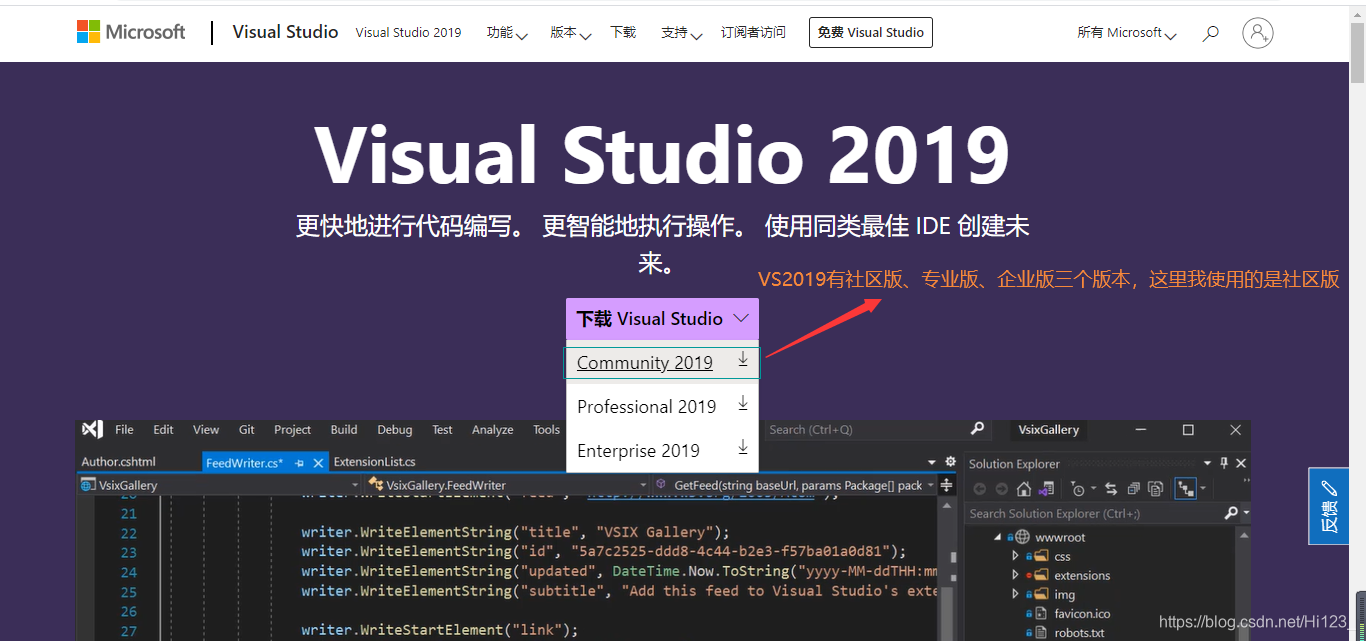Screen dimensions: 1366x641
Task: Open the 所有 Microsoft dropdown
Action: coord(1127,33)
